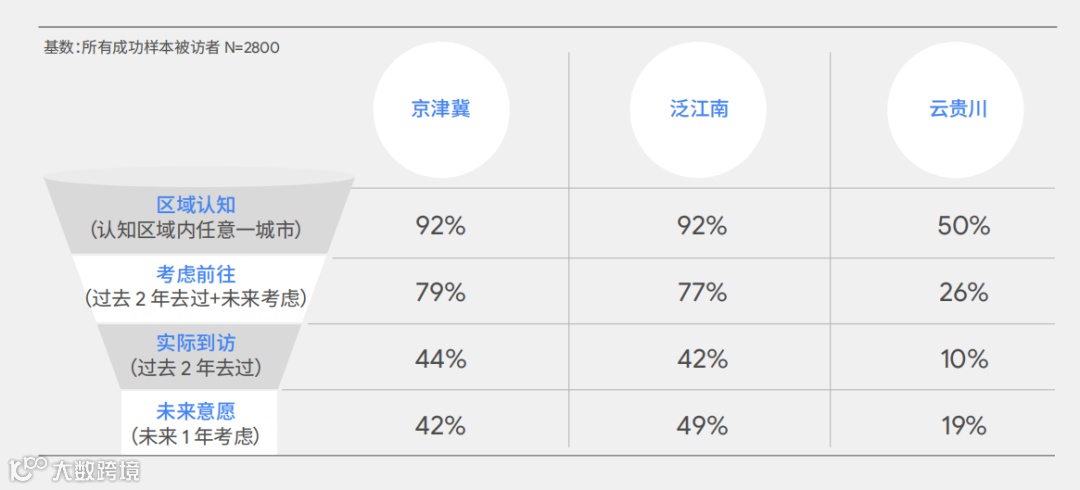Click 泛江南 未来意愿 value 49%

click(702, 426)
